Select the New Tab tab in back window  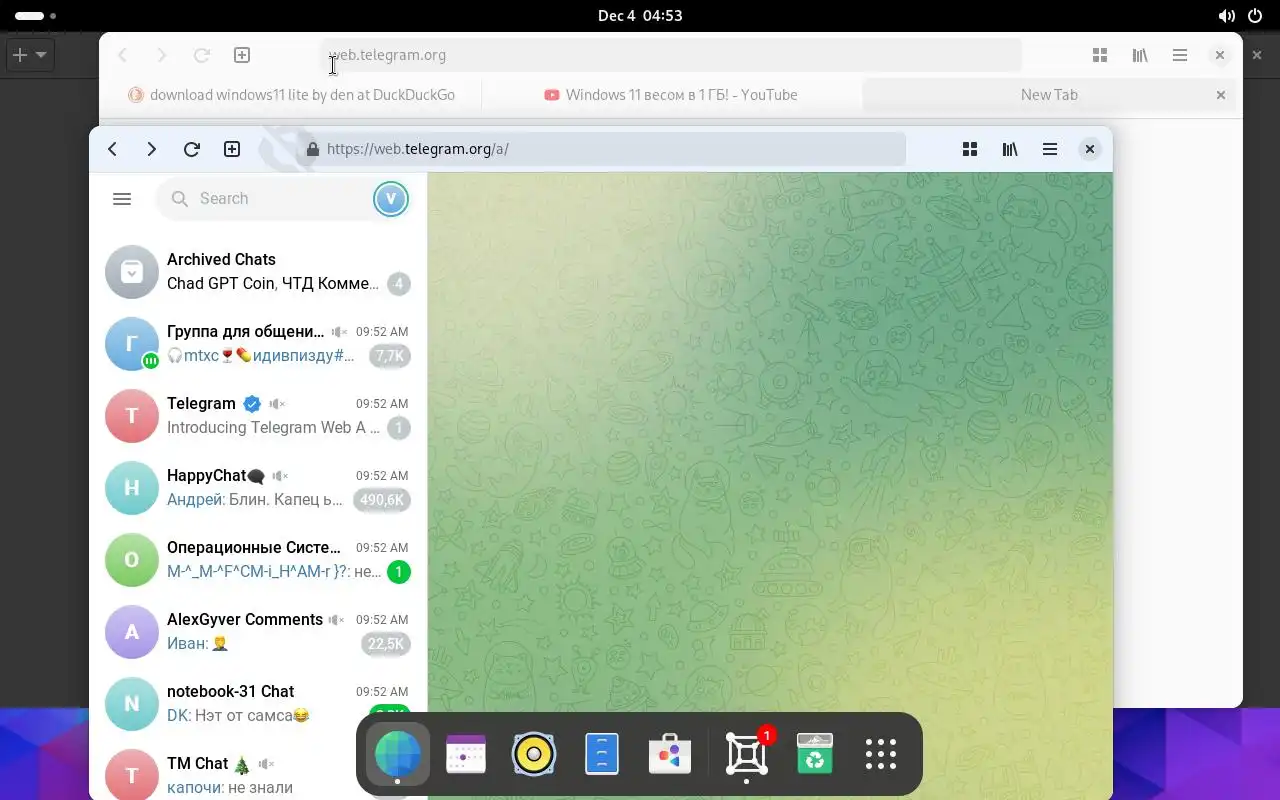[x=1049, y=95]
